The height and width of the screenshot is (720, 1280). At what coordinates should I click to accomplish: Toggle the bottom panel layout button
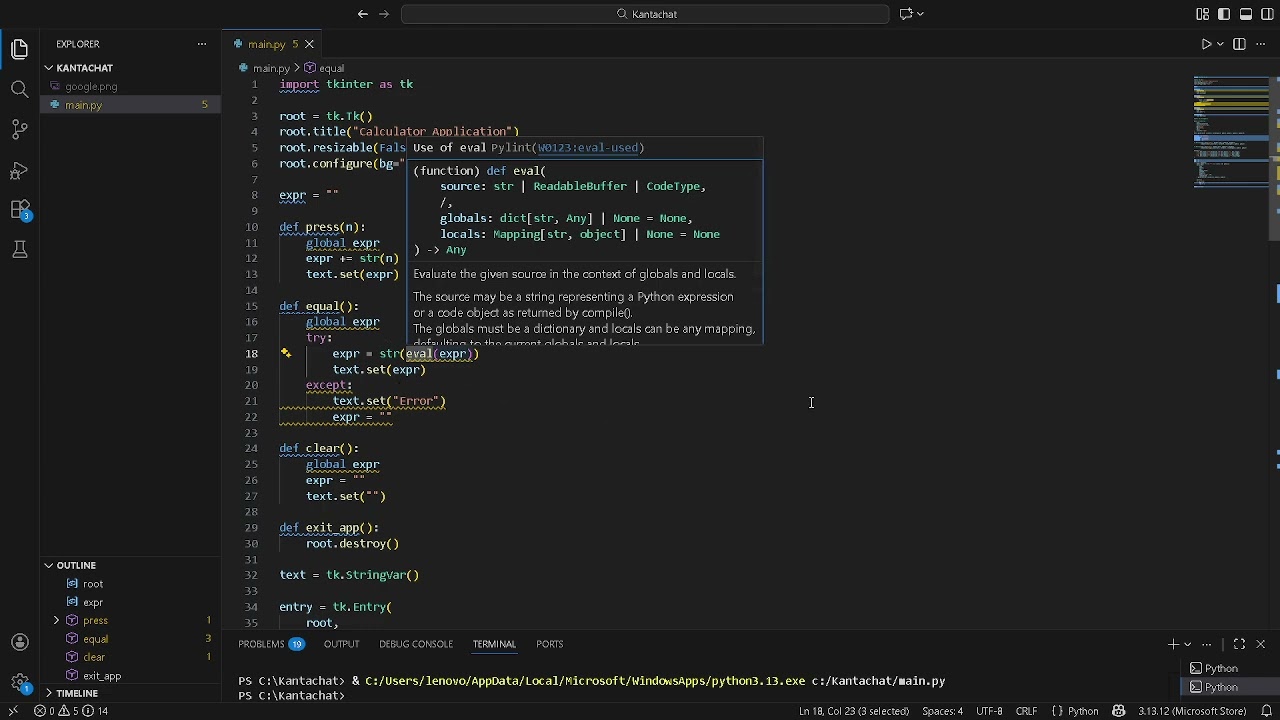[1246, 14]
